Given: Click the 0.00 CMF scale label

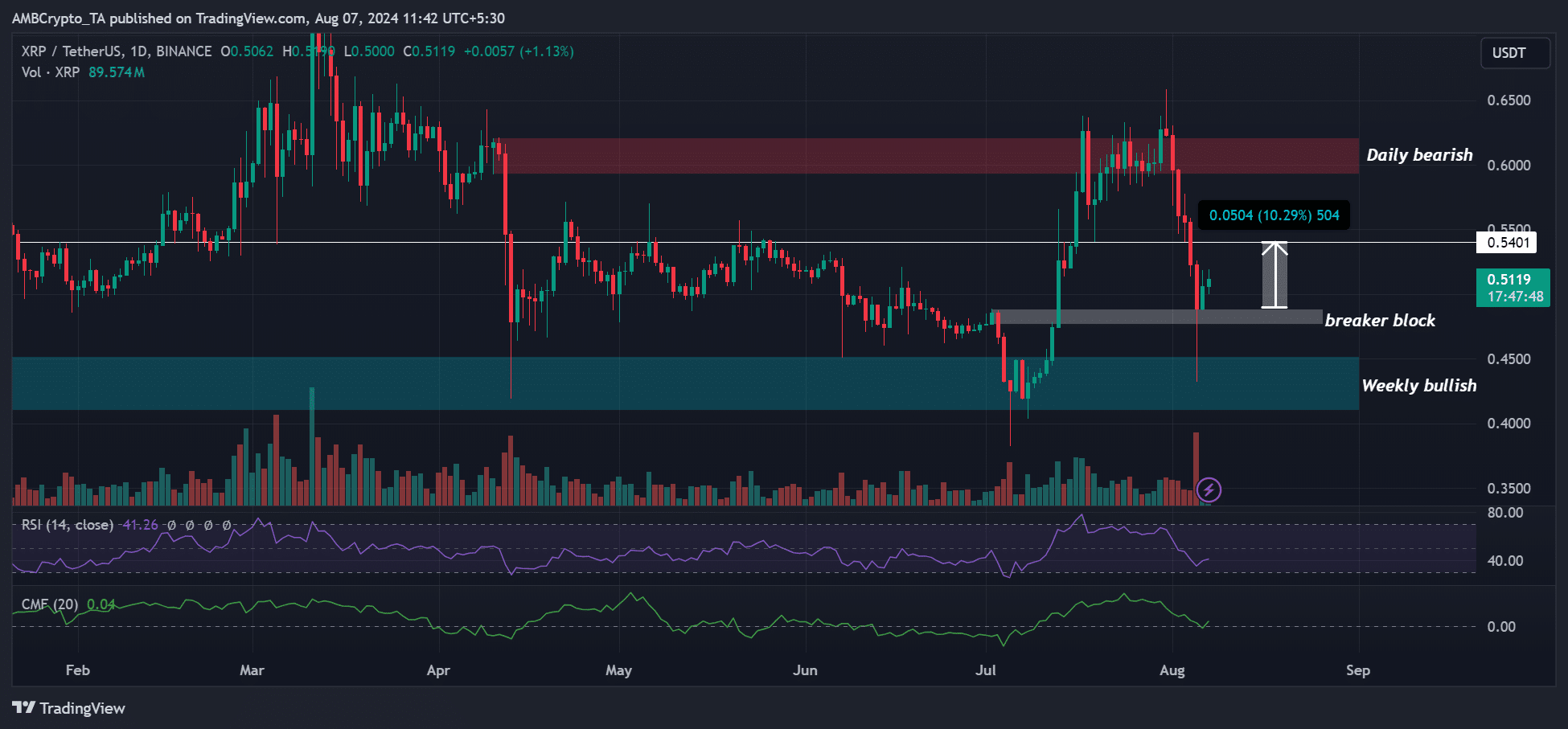Looking at the screenshot, I should [x=1500, y=627].
